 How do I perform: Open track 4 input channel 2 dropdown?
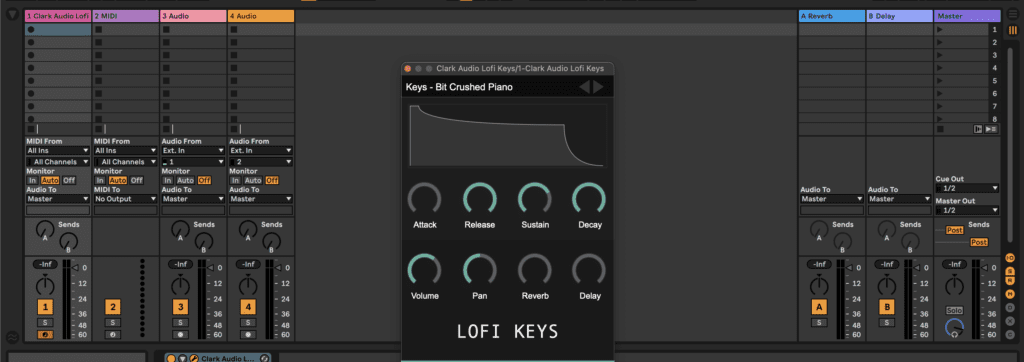262,161
